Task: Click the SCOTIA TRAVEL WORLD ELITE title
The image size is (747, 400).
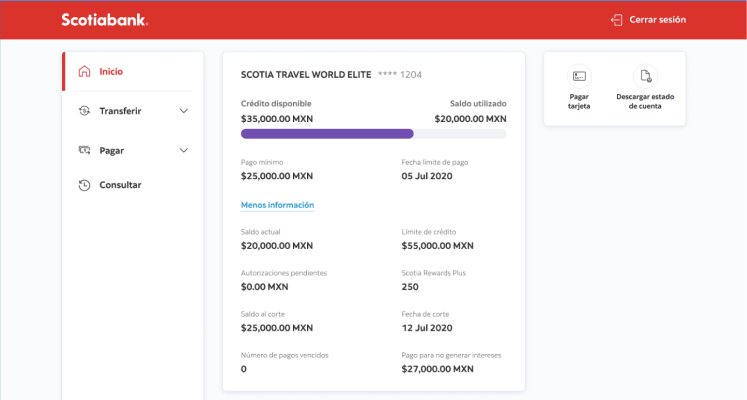Action: (306, 75)
